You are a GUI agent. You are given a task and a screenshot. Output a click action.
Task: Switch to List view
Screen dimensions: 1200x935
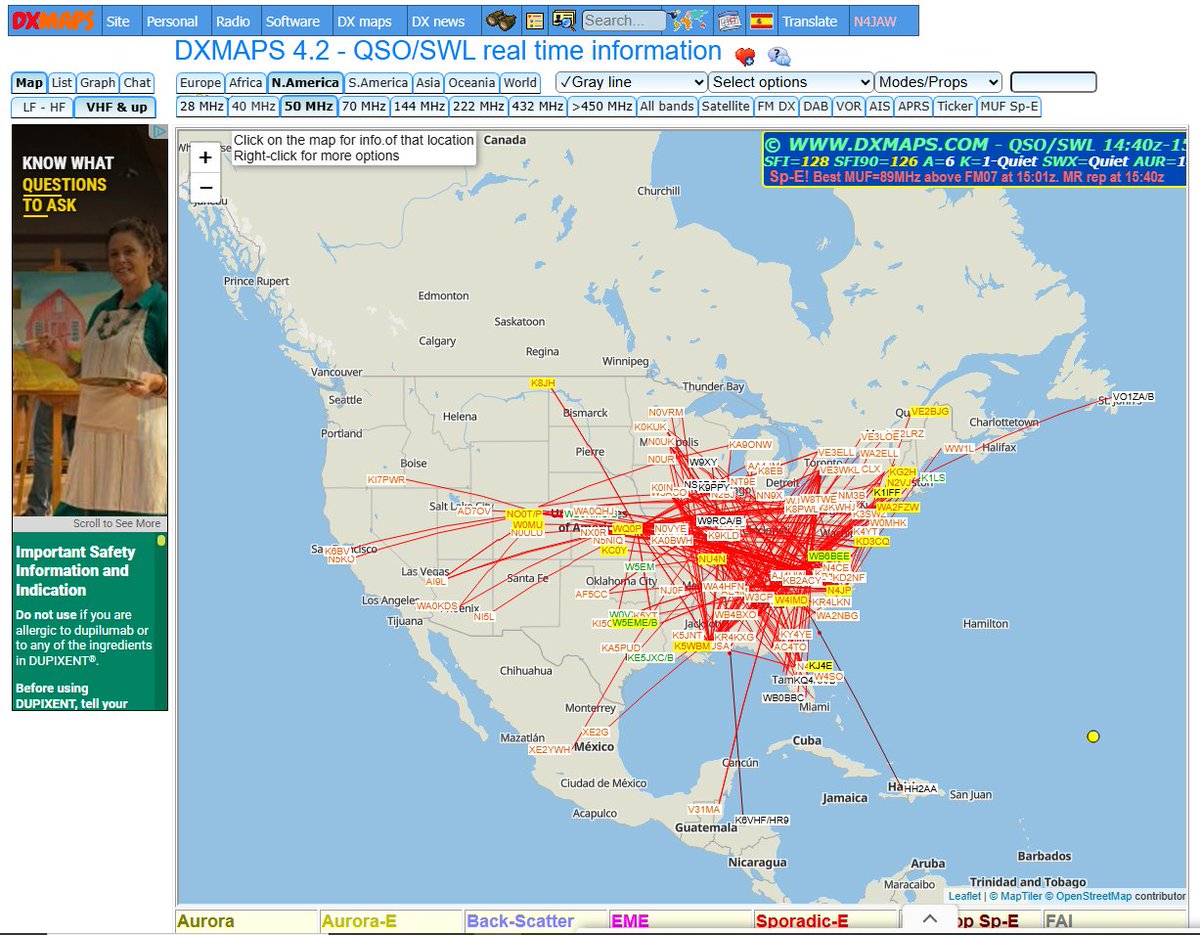[62, 83]
